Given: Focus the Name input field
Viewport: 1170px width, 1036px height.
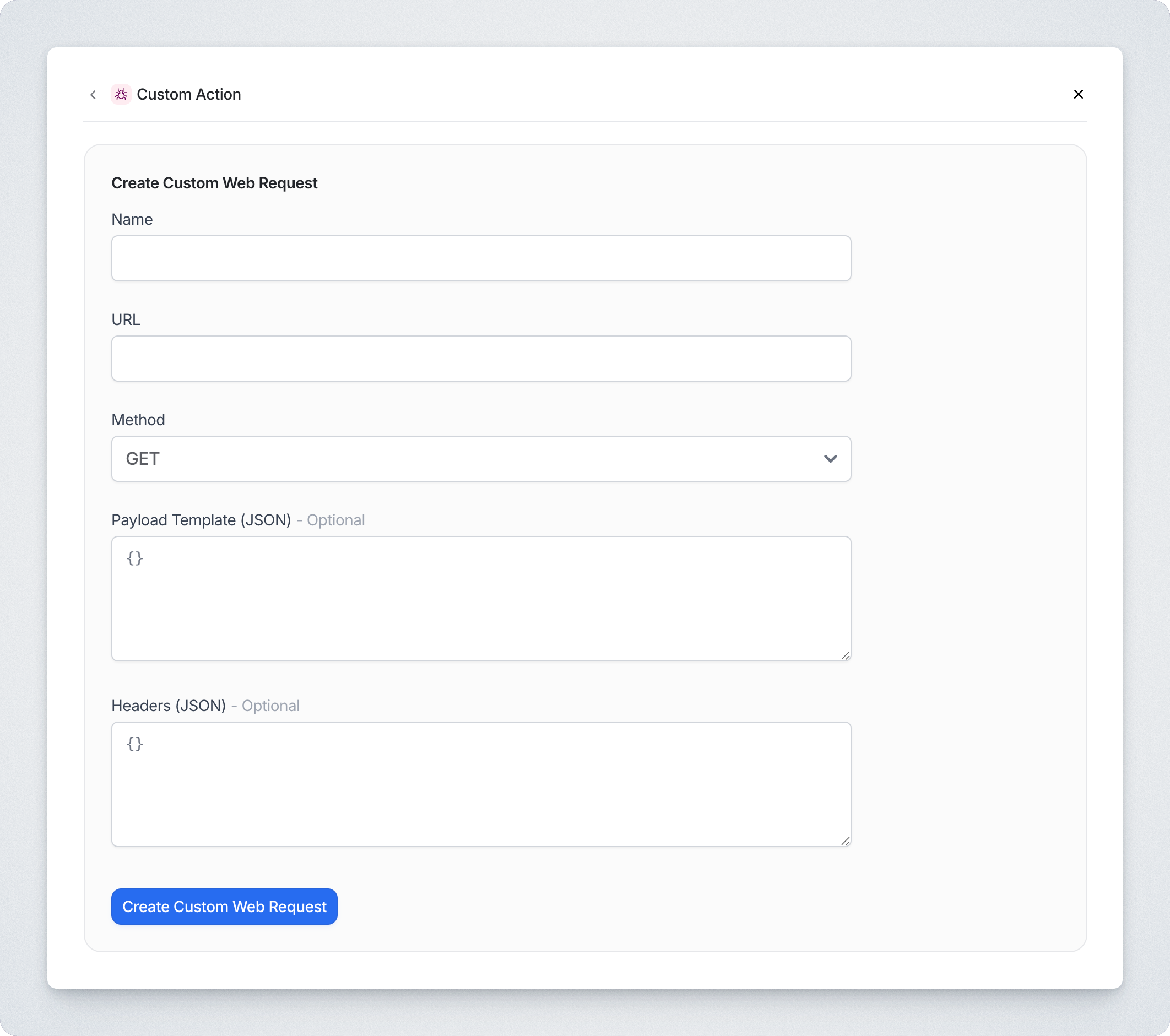Looking at the screenshot, I should tap(481, 258).
